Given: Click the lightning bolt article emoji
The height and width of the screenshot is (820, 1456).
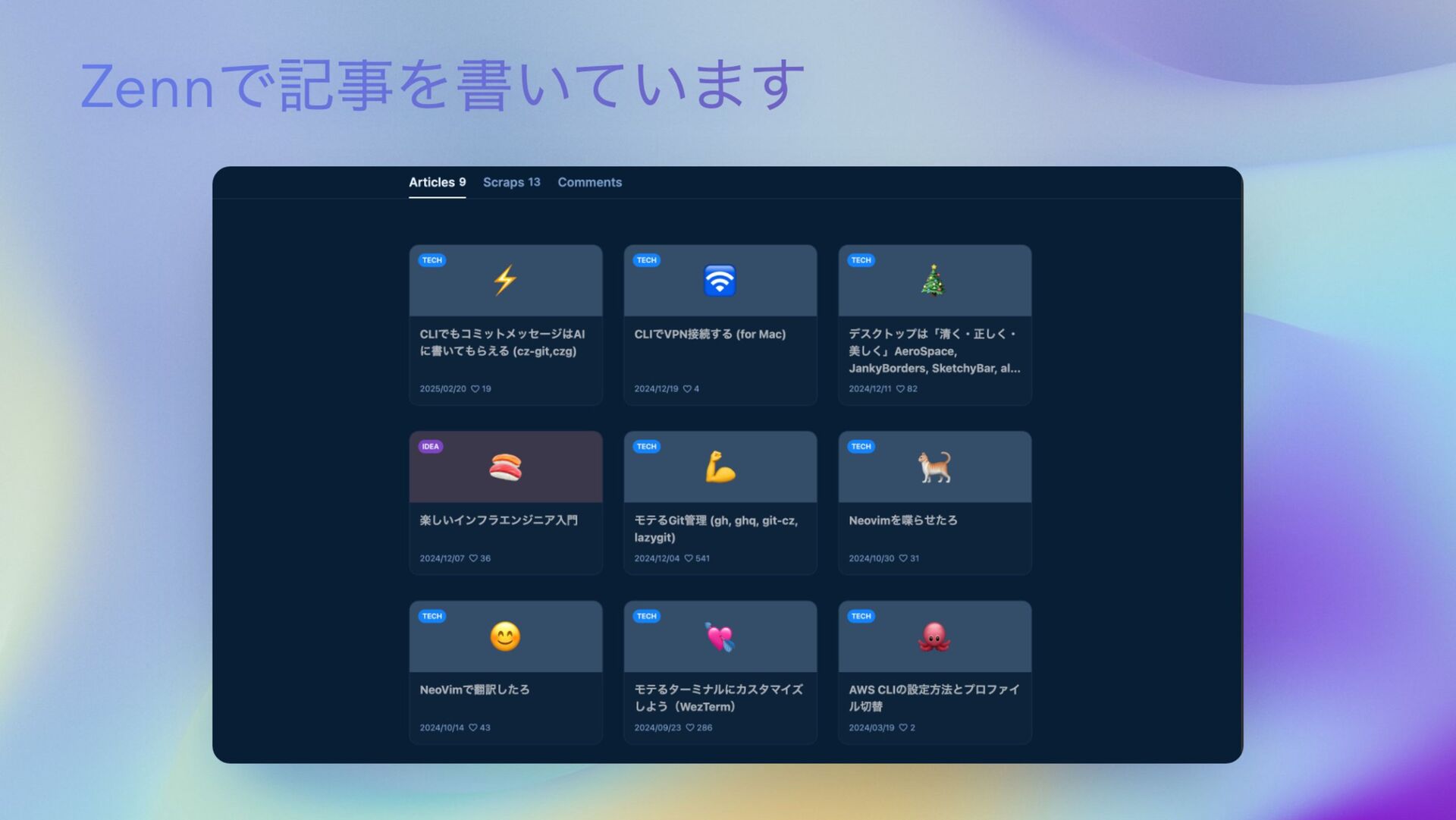Looking at the screenshot, I should coord(505,280).
